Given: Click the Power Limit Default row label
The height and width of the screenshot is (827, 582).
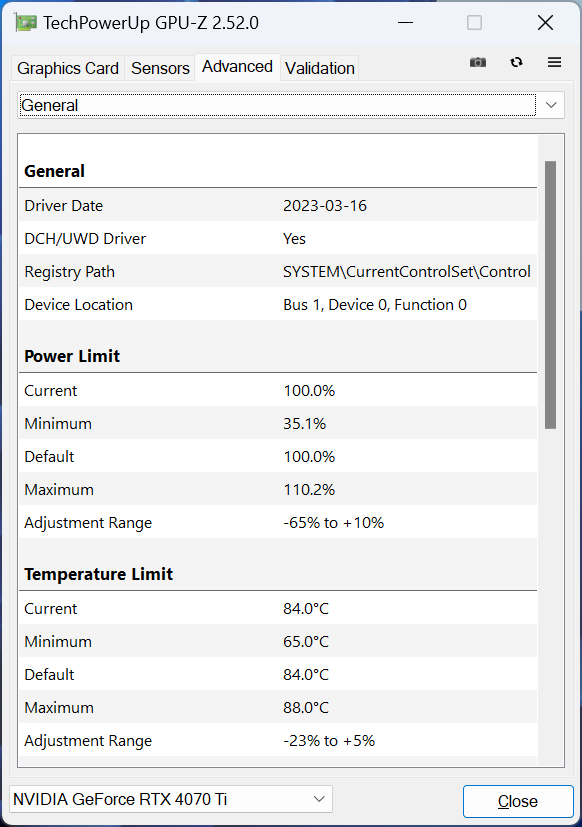Looking at the screenshot, I should click(x=49, y=457).
